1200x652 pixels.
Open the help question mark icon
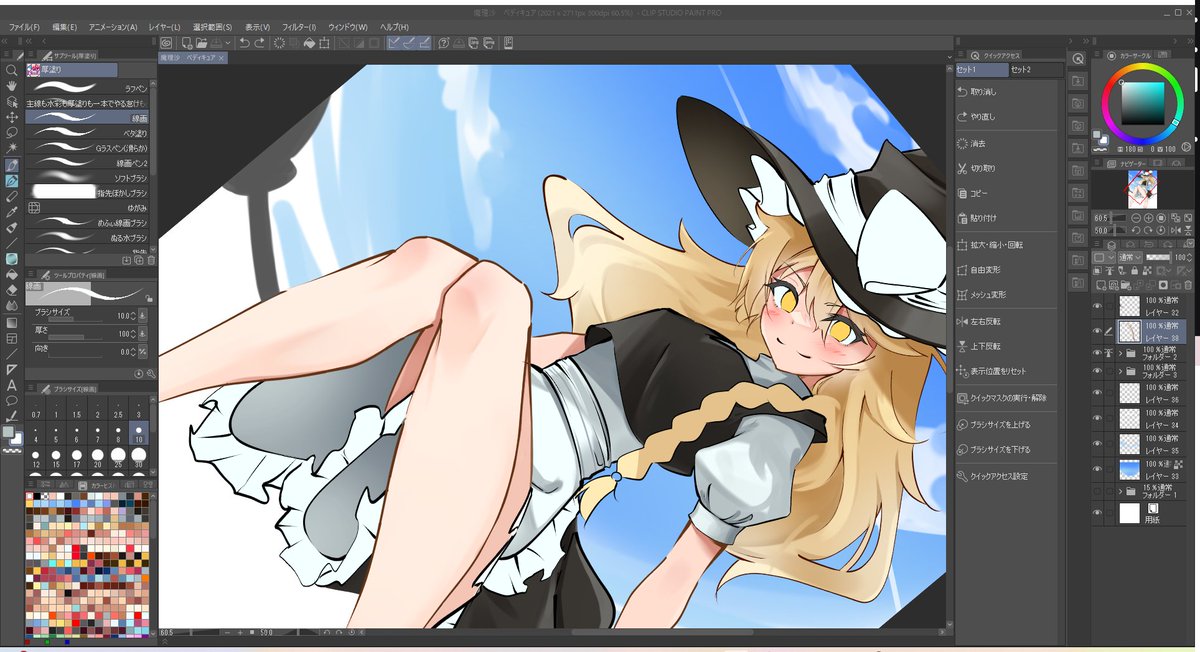pyautogui.click(x=444, y=43)
